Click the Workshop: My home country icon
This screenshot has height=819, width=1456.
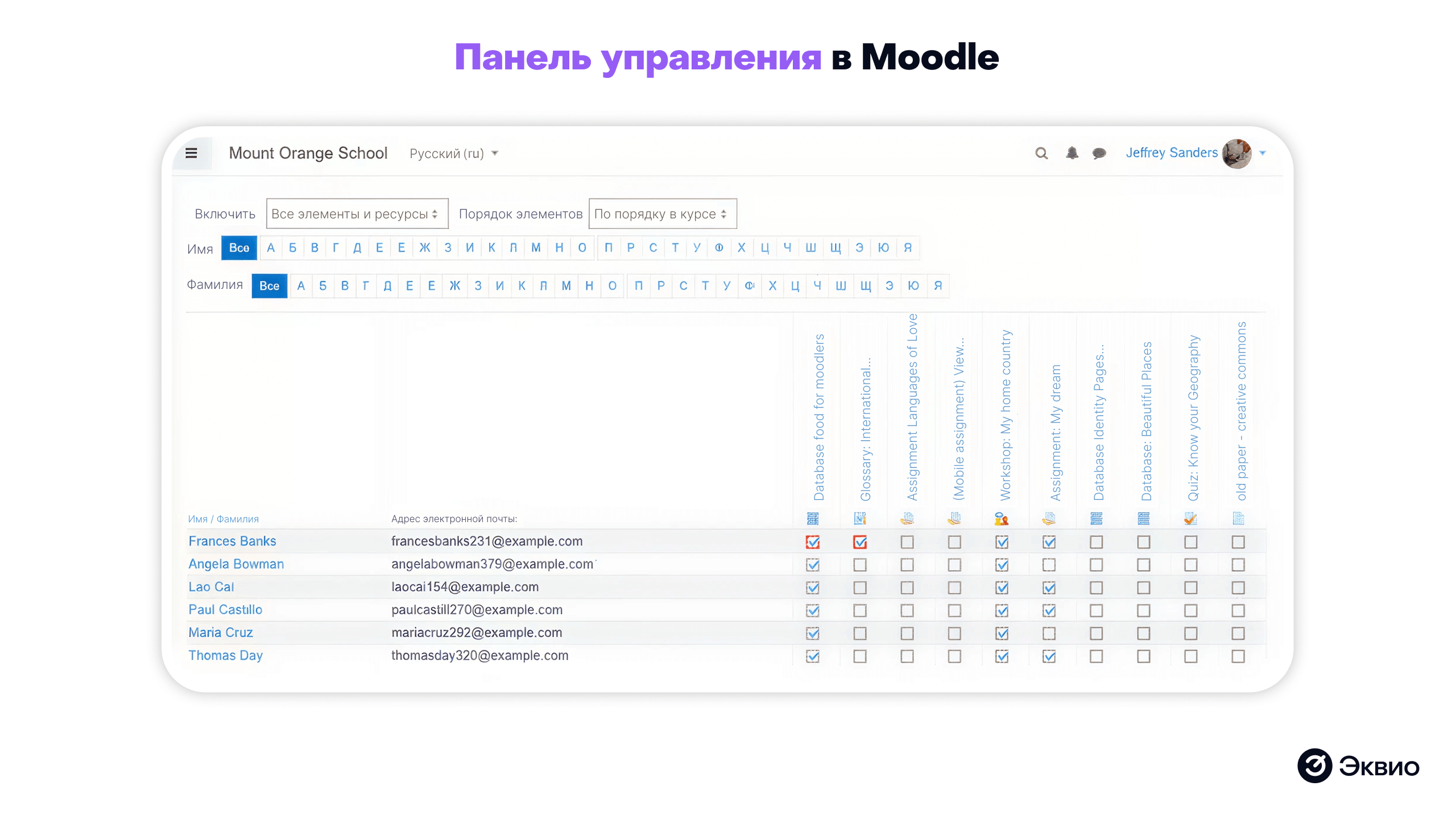1002,518
